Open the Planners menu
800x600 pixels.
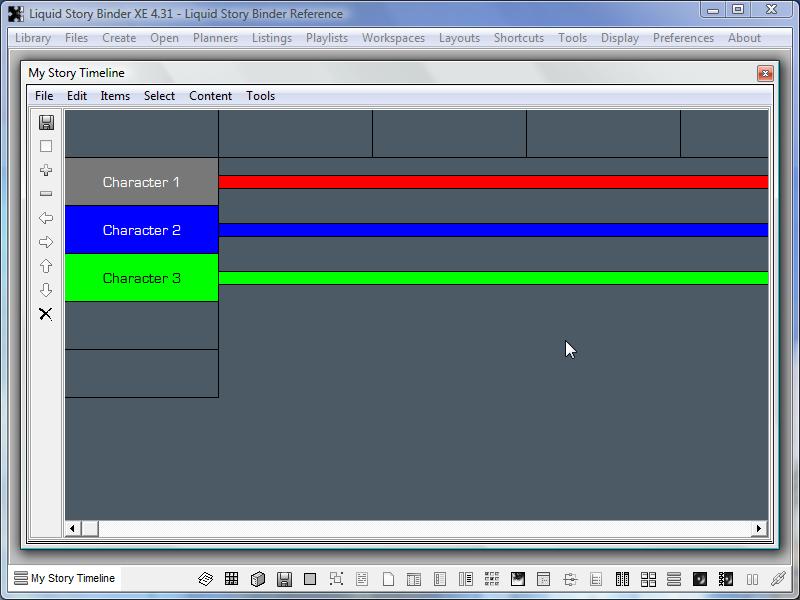[x=215, y=38]
